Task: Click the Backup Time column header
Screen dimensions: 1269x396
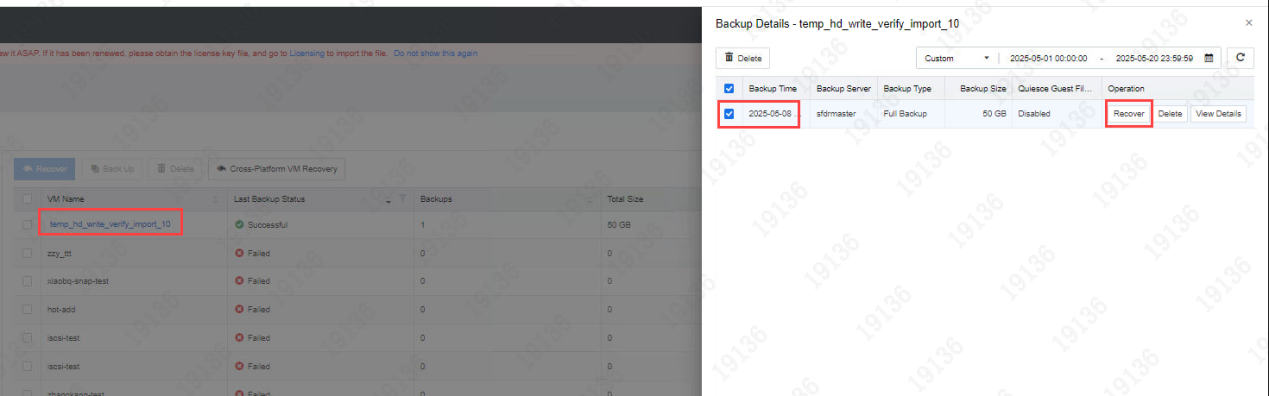Action: pyautogui.click(x=773, y=88)
